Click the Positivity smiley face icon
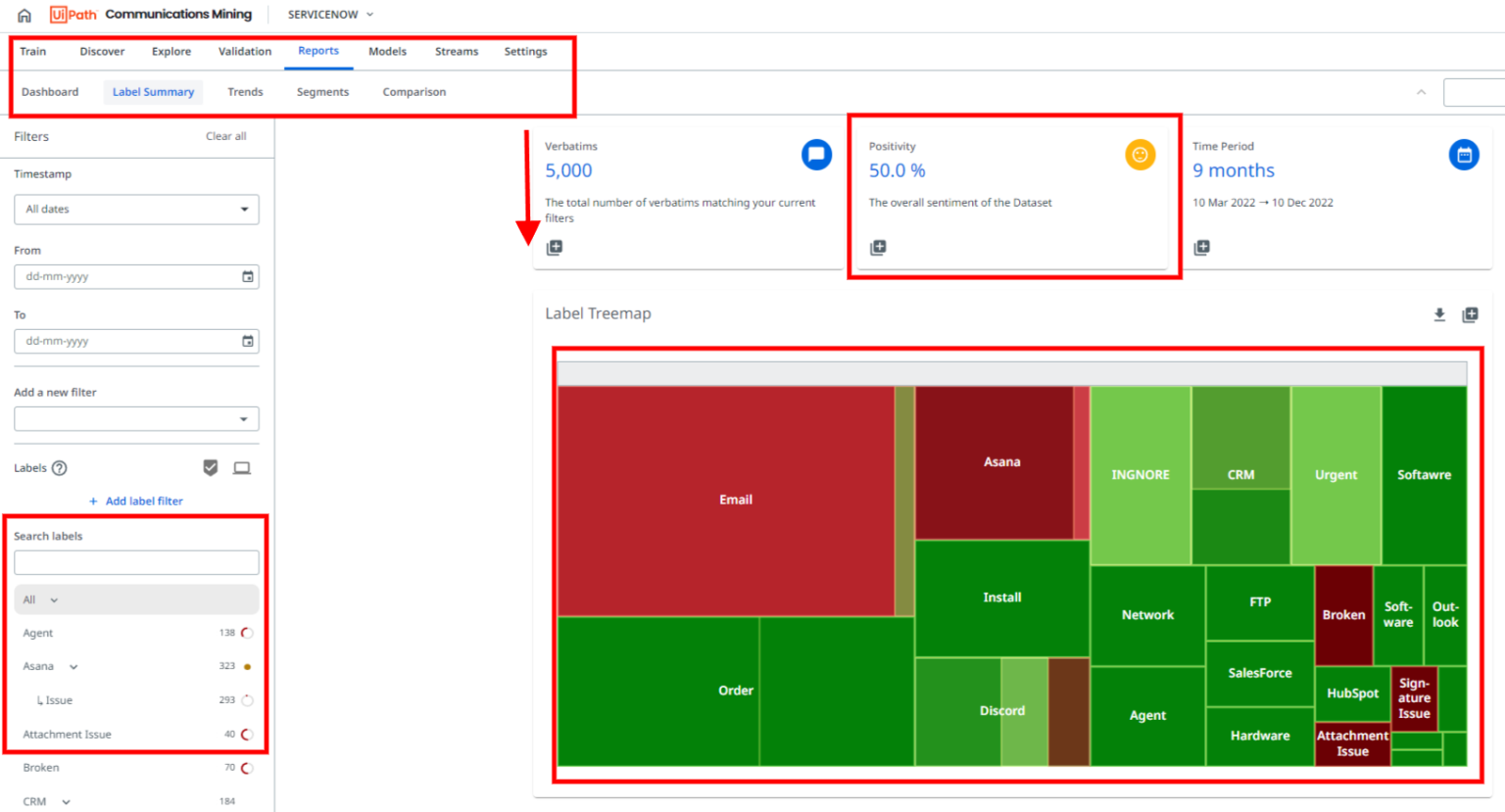The width and height of the screenshot is (1505, 812). coord(1140,154)
